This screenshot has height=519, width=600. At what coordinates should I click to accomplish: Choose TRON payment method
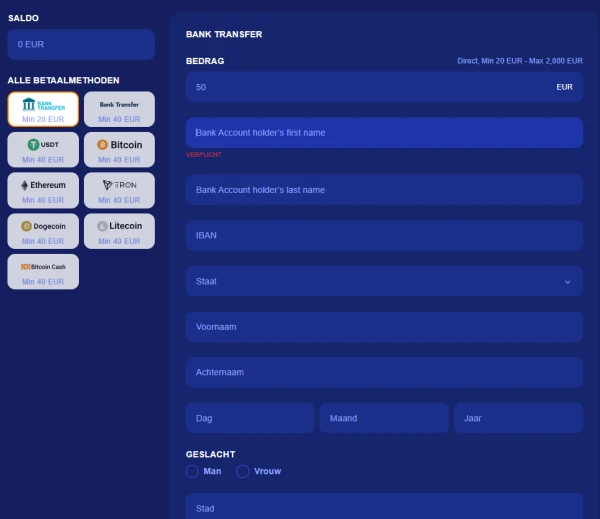pyautogui.click(x=119, y=189)
